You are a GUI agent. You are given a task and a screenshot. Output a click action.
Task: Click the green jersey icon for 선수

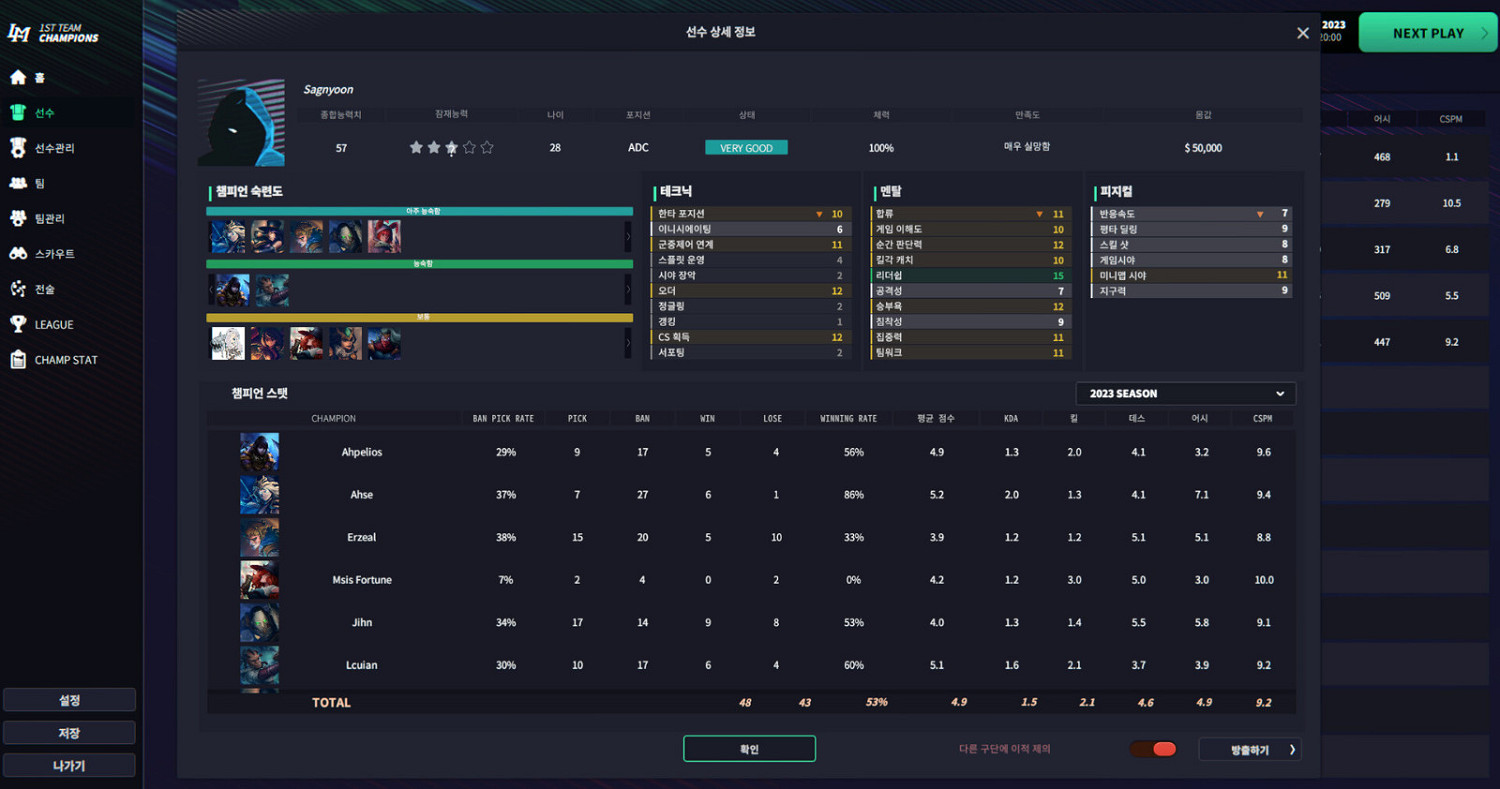18,112
